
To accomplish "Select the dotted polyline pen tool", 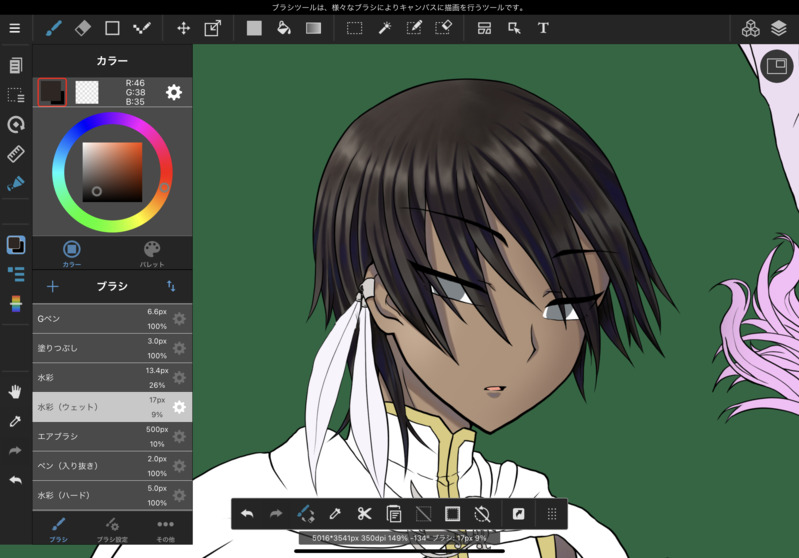I will (142, 28).
